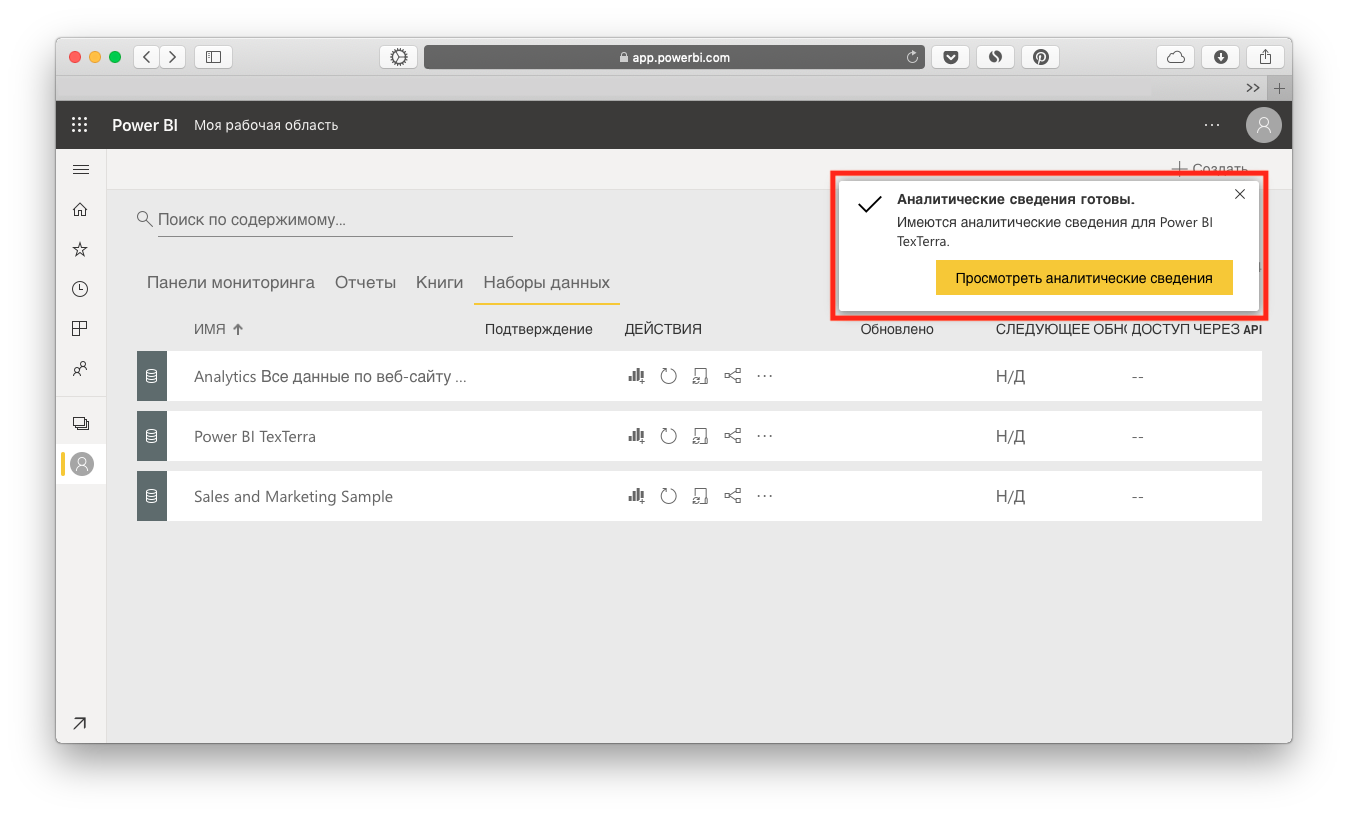This screenshot has width=1348, height=817.
Task: Go back in the Safari browser
Action: pyautogui.click(x=147, y=57)
